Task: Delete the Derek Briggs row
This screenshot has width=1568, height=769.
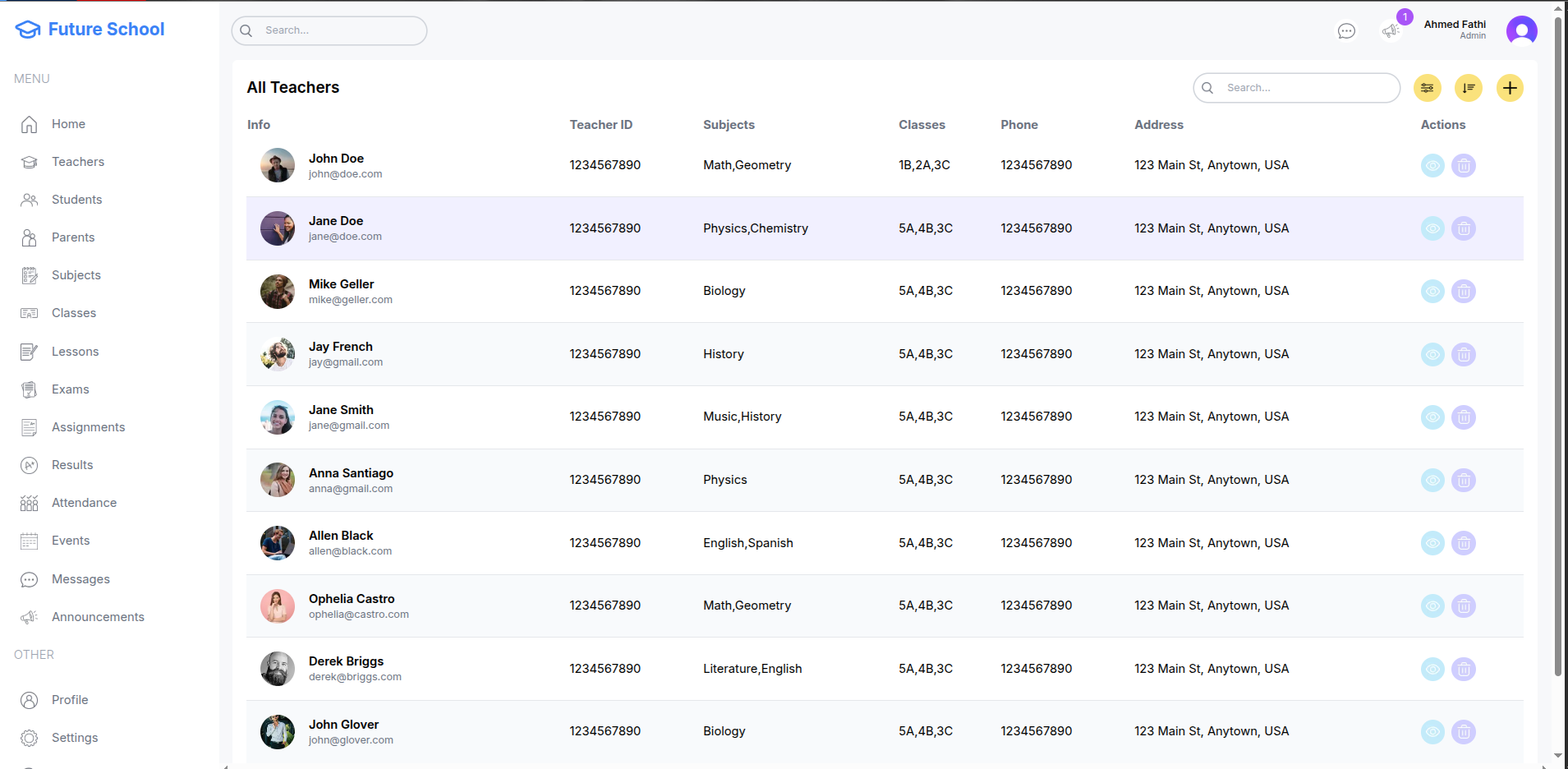Action: [1463, 670]
